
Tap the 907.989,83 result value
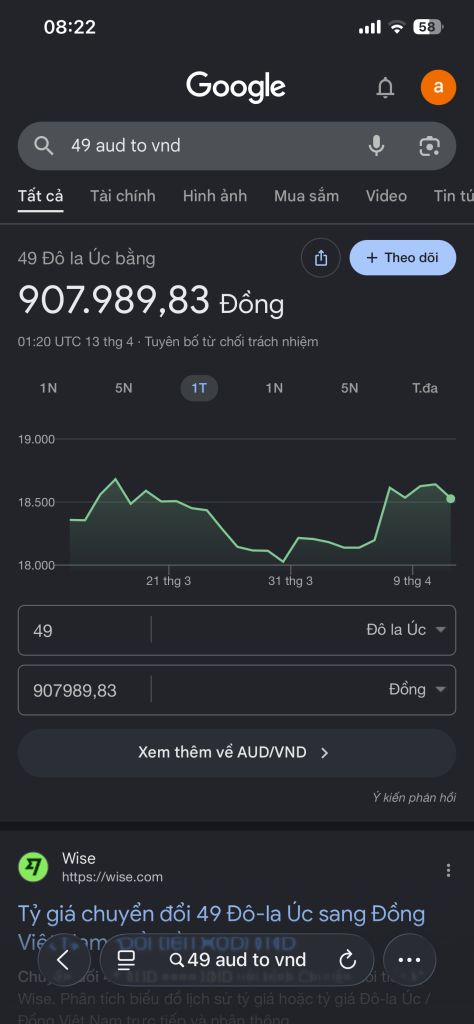[x=114, y=300]
